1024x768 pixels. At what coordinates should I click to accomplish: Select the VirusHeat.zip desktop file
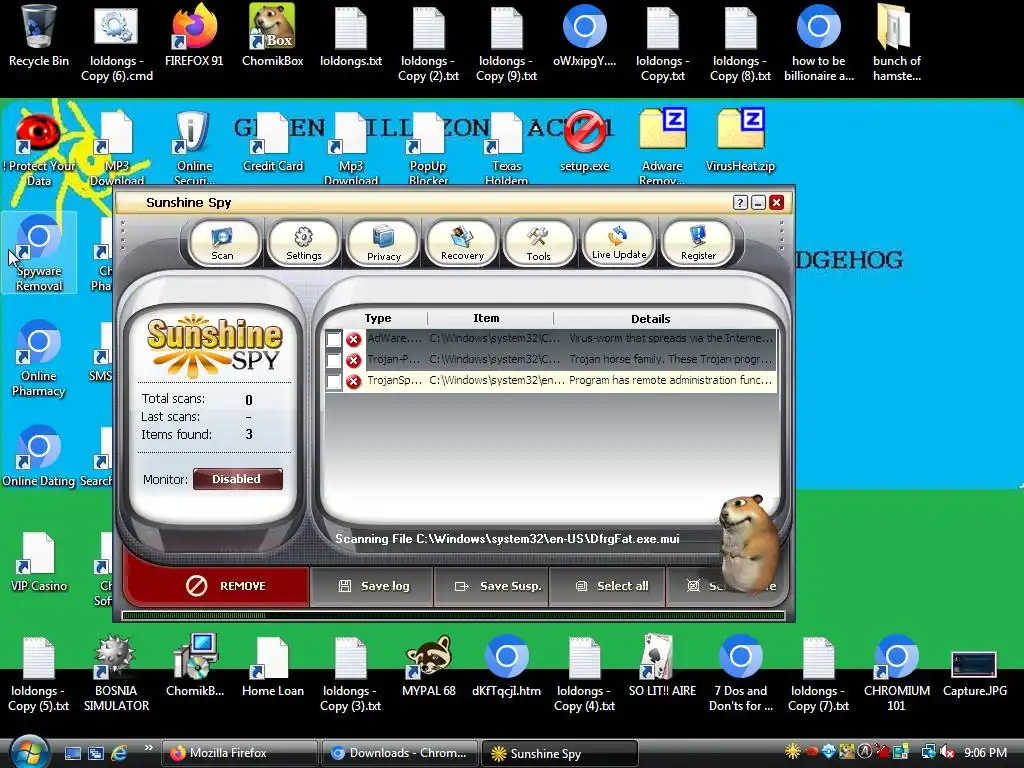click(741, 140)
